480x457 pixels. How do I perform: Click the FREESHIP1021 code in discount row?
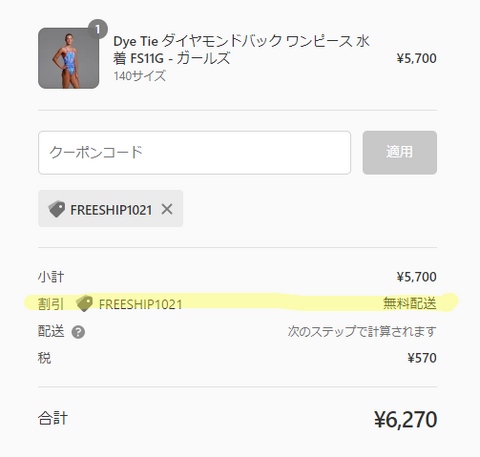point(140,304)
